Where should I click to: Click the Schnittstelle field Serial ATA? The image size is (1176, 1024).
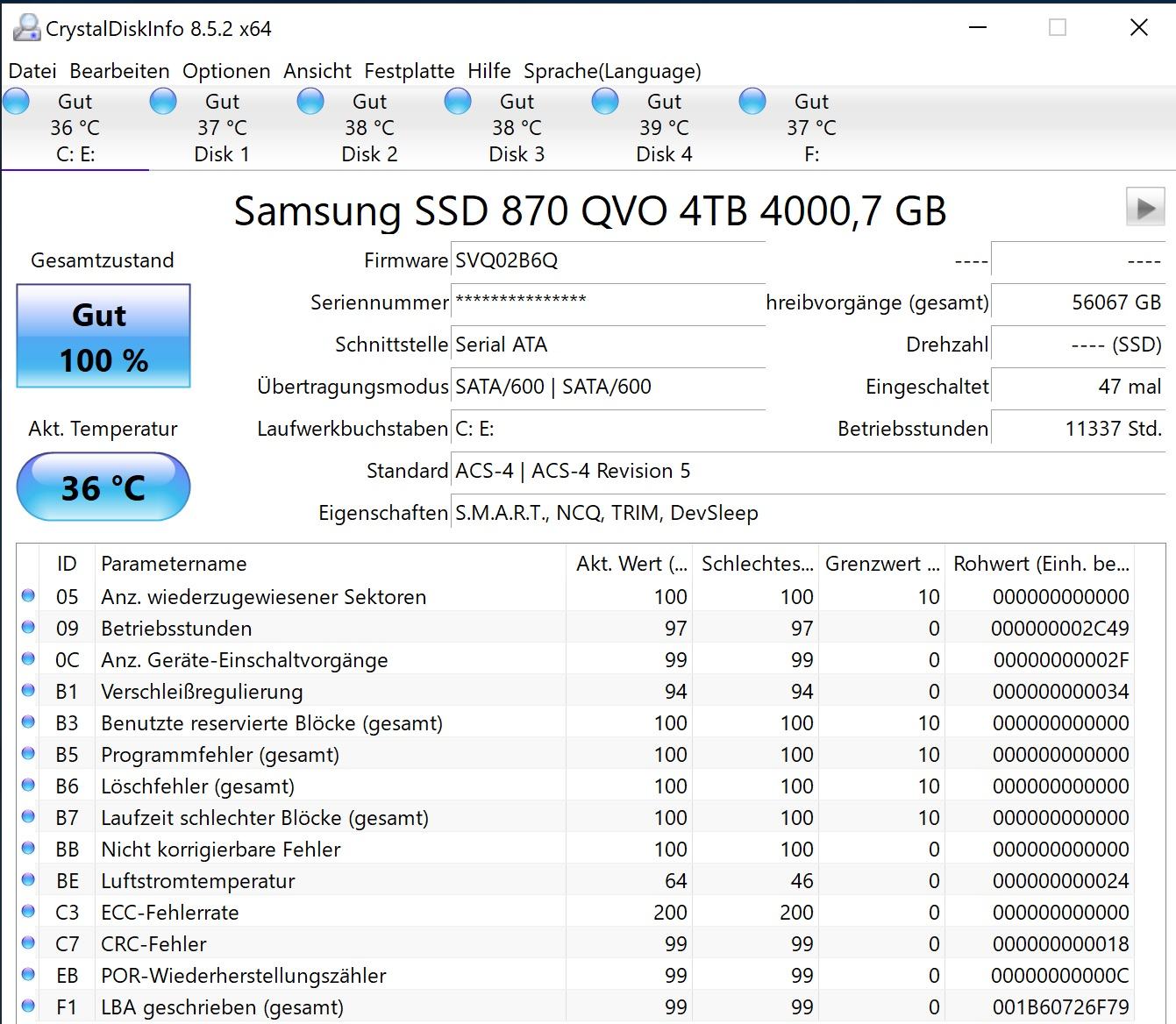click(608, 345)
